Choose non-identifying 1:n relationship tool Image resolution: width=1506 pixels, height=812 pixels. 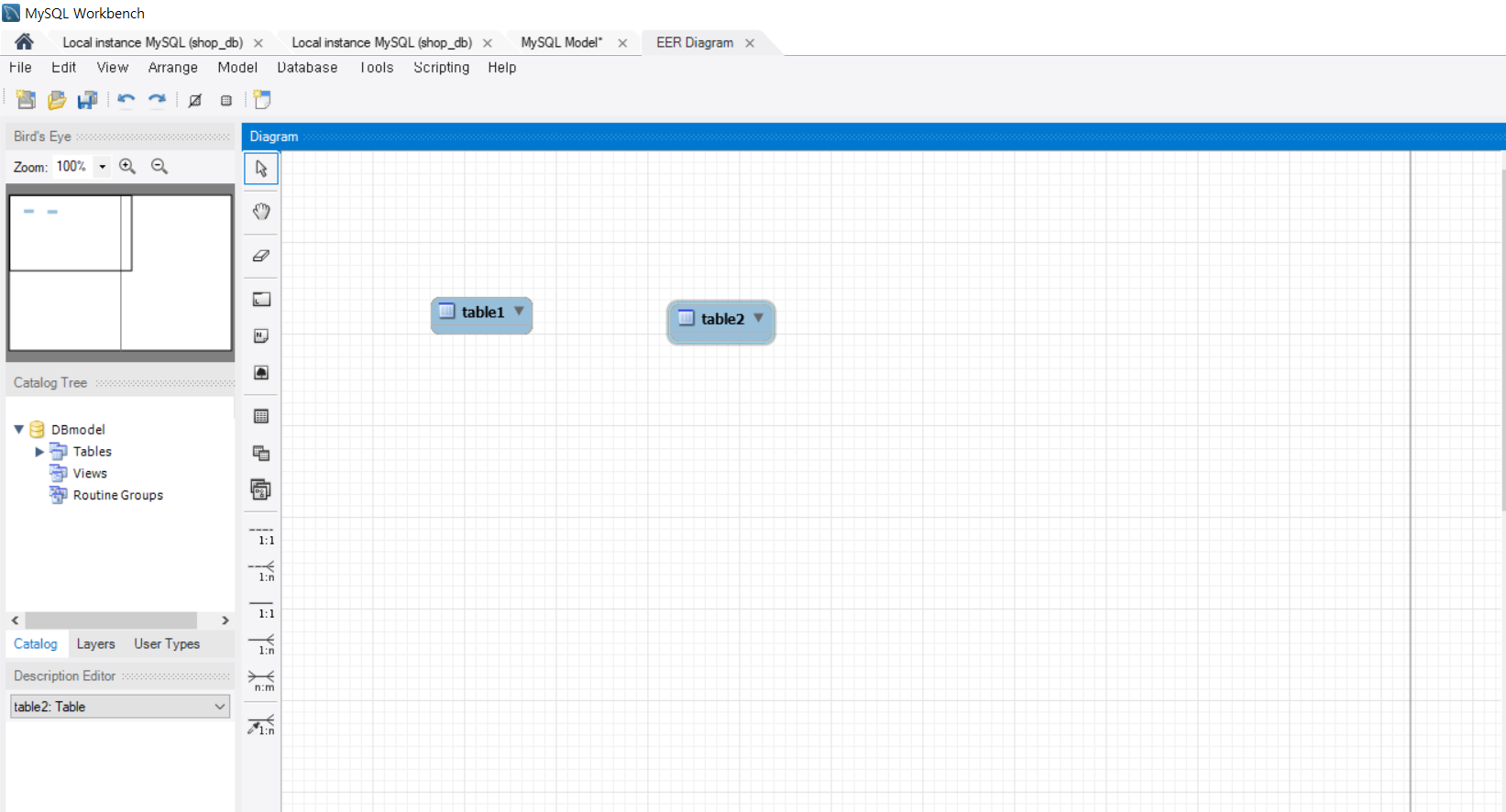tap(261, 572)
